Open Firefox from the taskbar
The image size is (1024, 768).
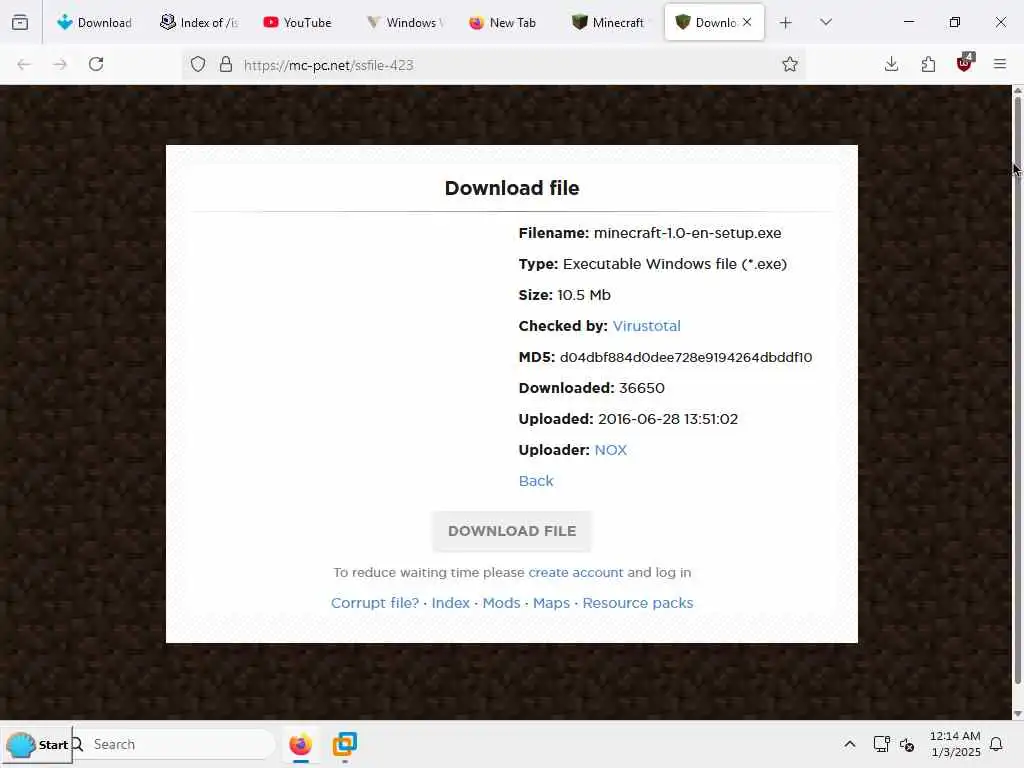pos(300,744)
